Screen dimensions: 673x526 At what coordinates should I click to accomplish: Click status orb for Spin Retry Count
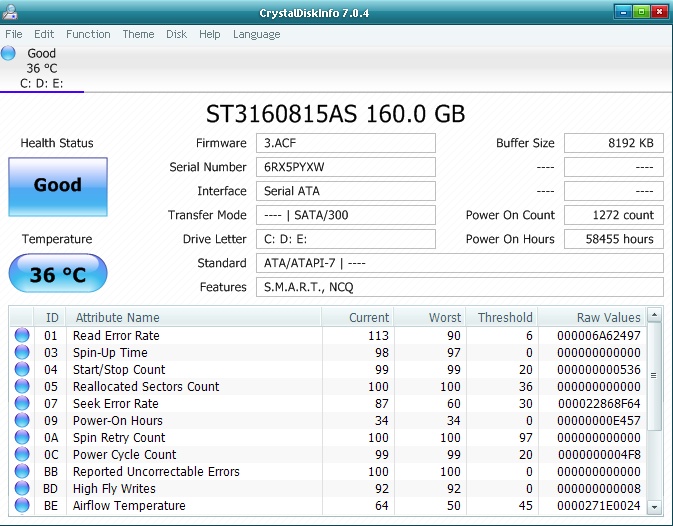(x=22, y=437)
